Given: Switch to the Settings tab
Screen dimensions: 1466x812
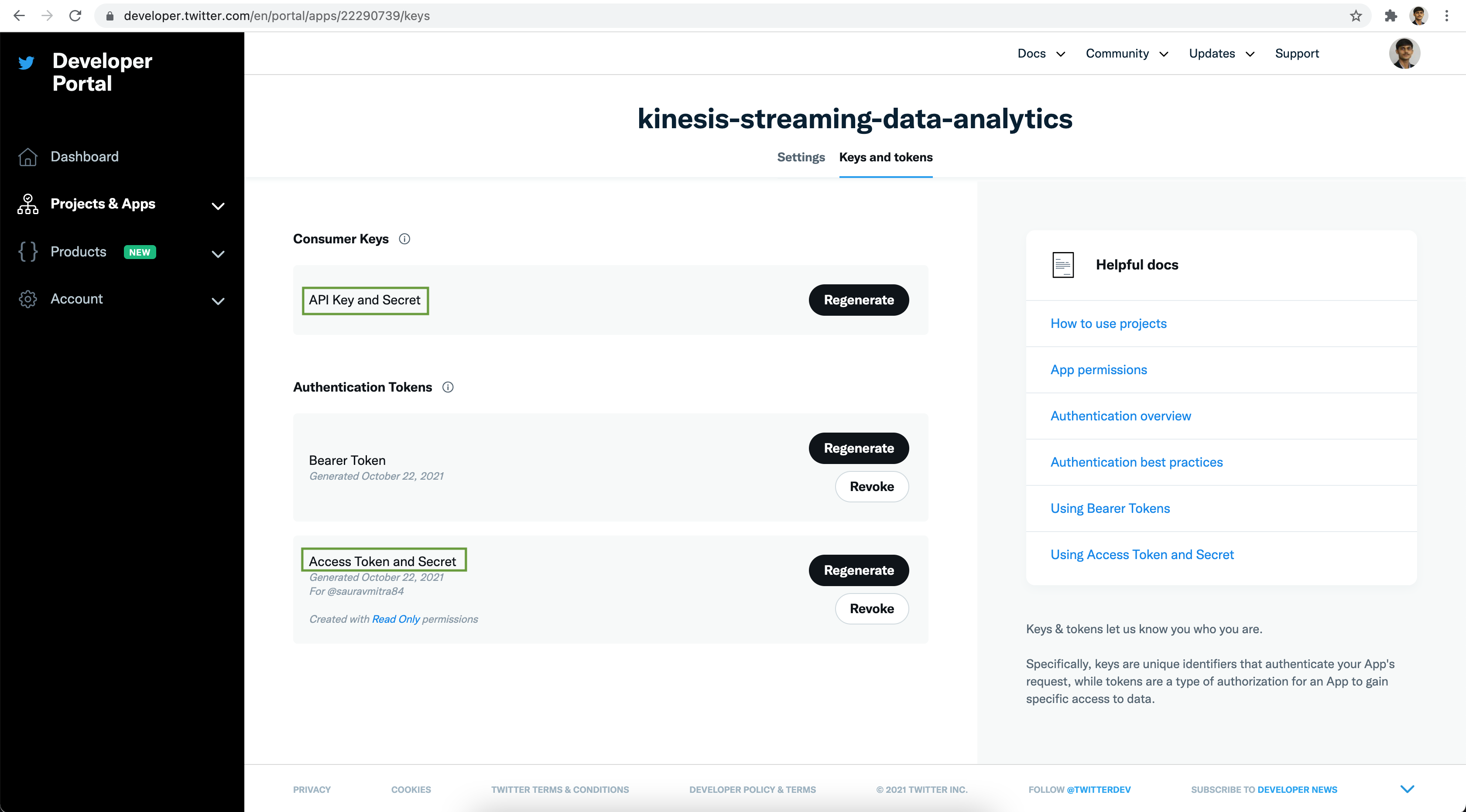Looking at the screenshot, I should (x=801, y=157).
